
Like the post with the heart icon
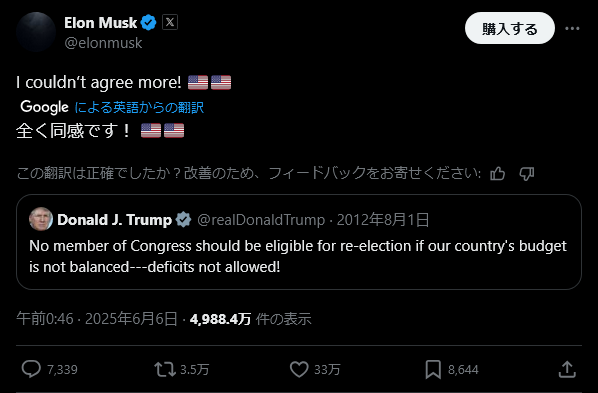tap(299, 369)
